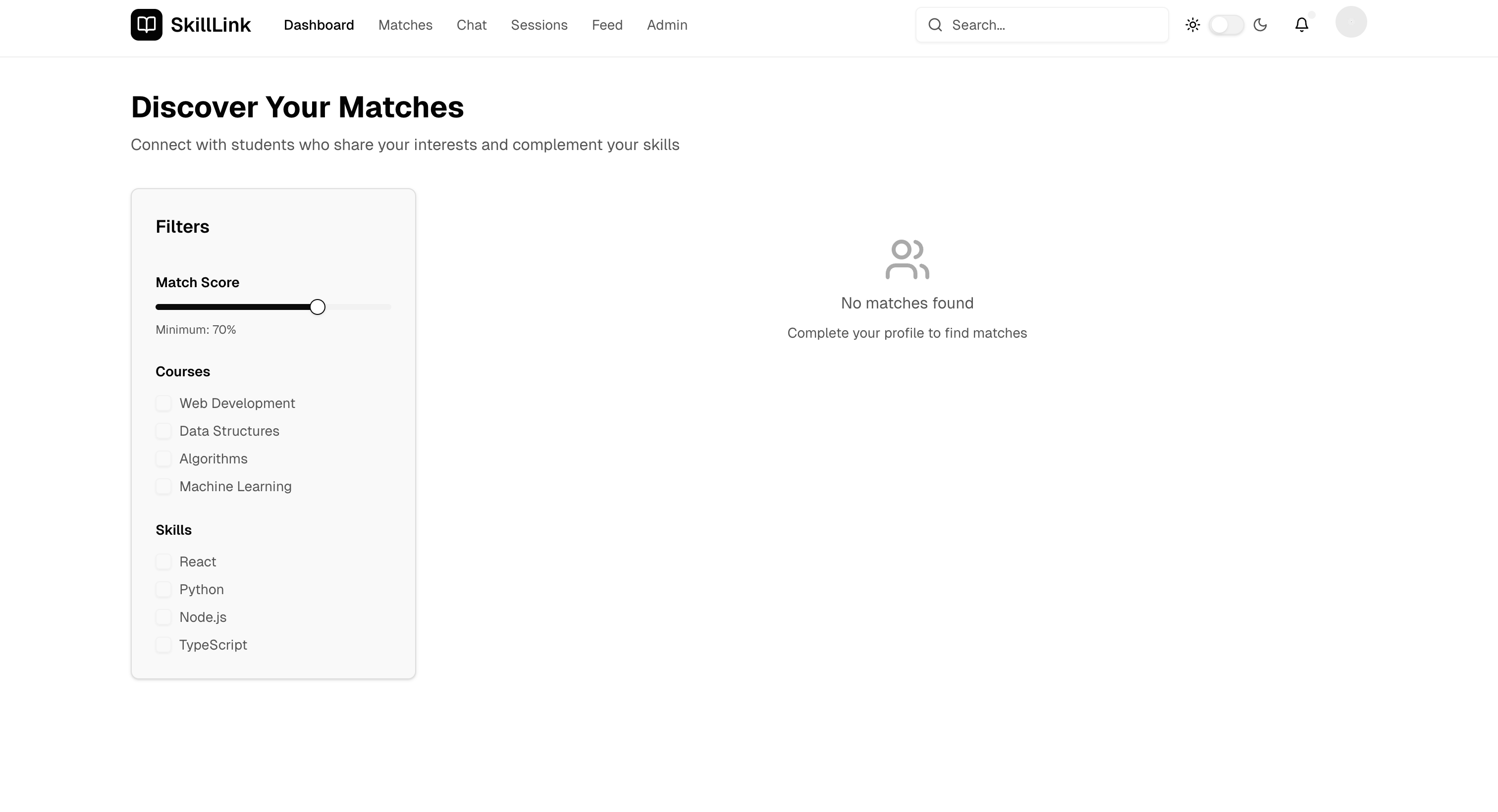Enable the Python skill filter
This screenshot has height=812, width=1498.
coord(163,589)
